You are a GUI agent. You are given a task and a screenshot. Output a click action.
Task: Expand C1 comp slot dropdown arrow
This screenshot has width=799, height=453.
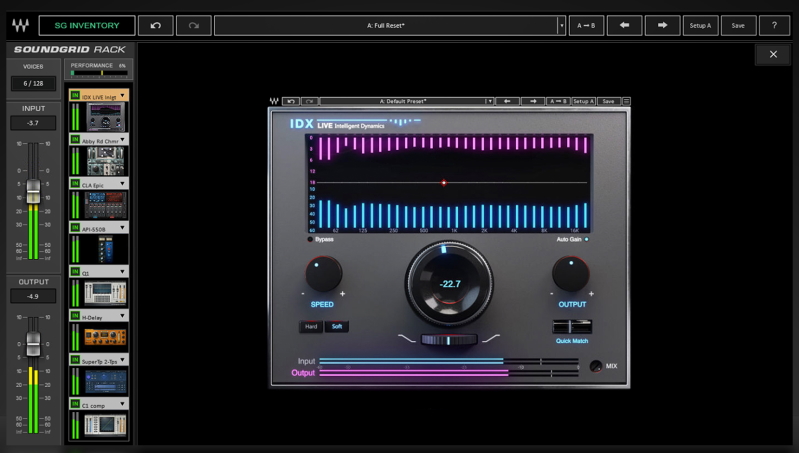point(122,404)
